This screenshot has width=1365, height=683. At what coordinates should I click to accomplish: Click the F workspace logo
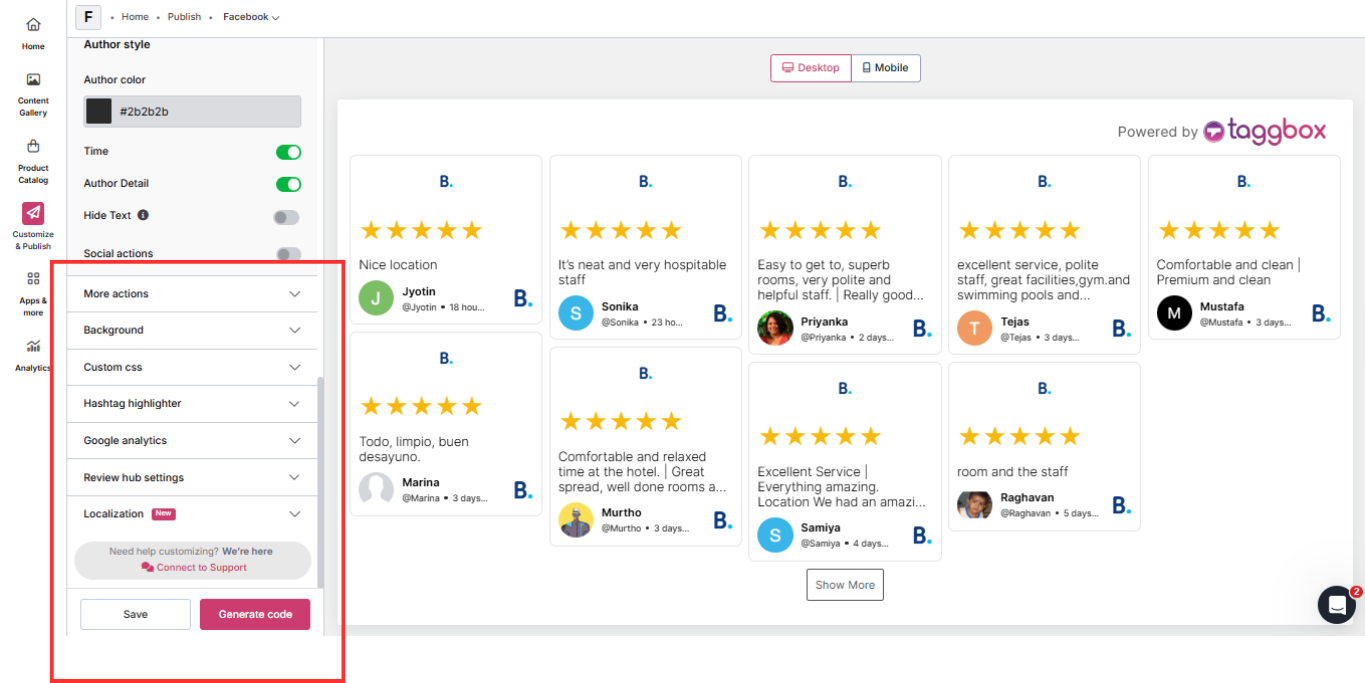click(x=88, y=17)
